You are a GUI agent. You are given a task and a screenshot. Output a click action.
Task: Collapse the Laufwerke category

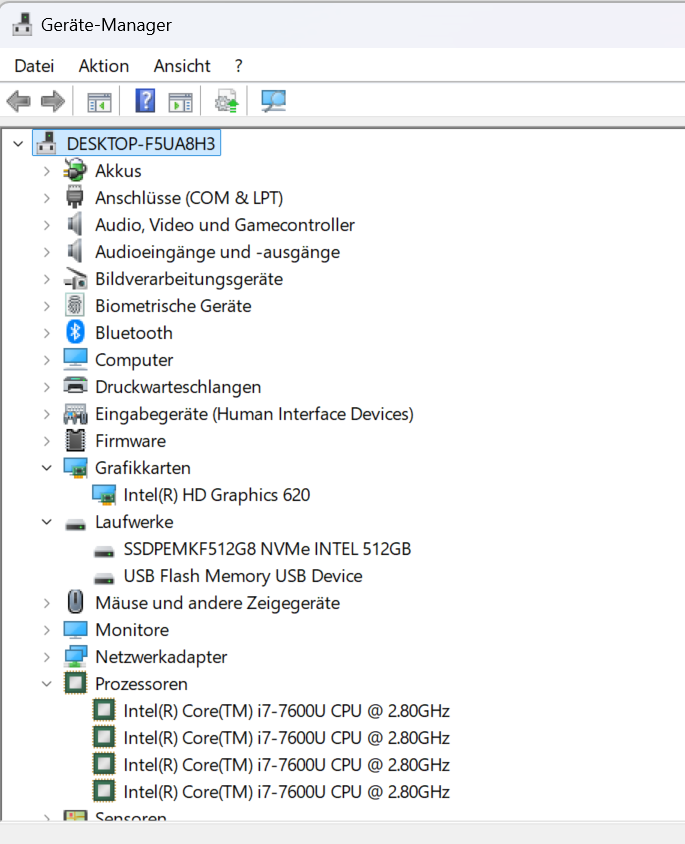(47, 522)
